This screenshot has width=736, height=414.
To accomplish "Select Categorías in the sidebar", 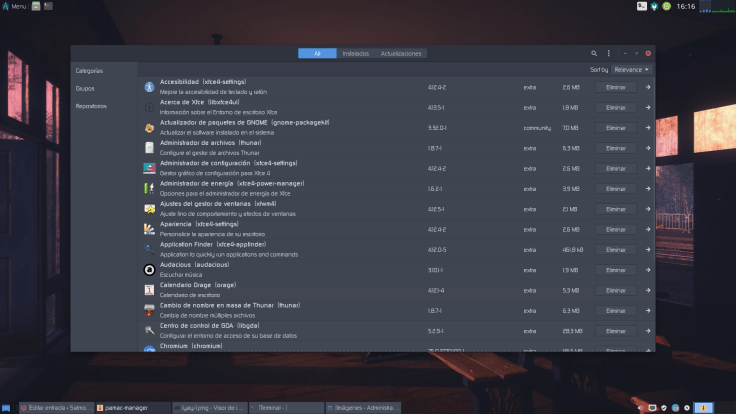I will pyautogui.click(x=89, y=71).
